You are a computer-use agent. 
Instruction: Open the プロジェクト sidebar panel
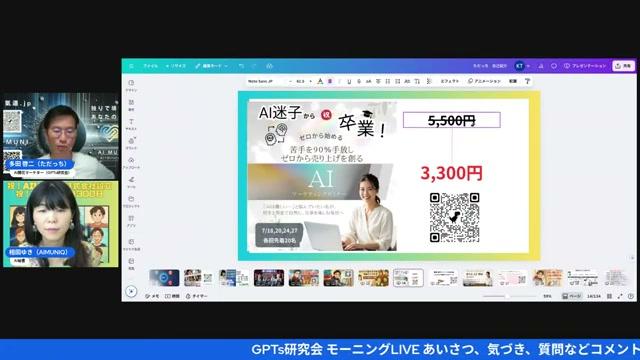coord(131,202)
